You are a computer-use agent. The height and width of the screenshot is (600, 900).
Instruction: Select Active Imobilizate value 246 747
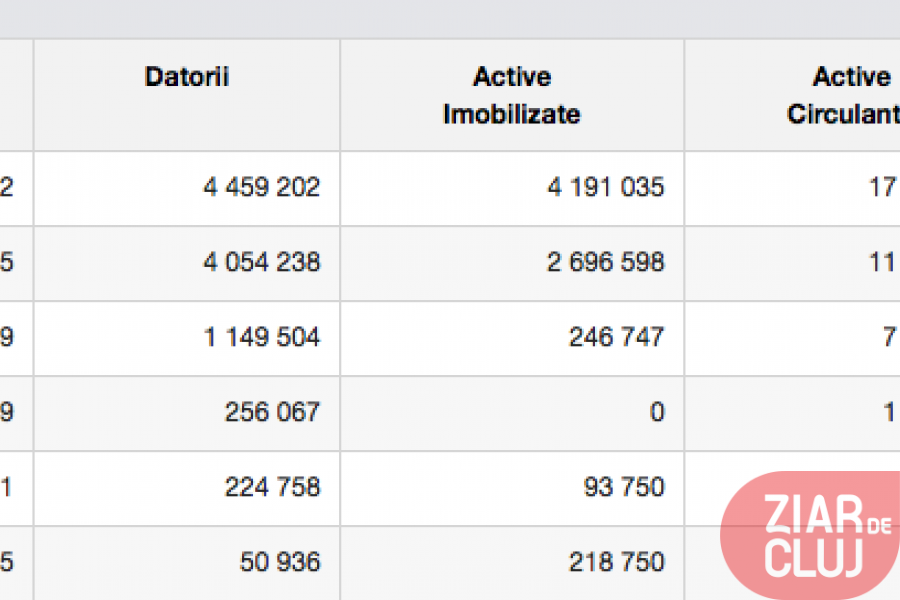[617, 337]
